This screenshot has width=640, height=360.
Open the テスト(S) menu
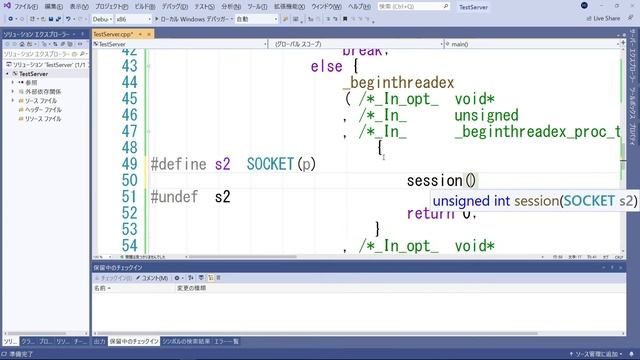tap(204, 7)
